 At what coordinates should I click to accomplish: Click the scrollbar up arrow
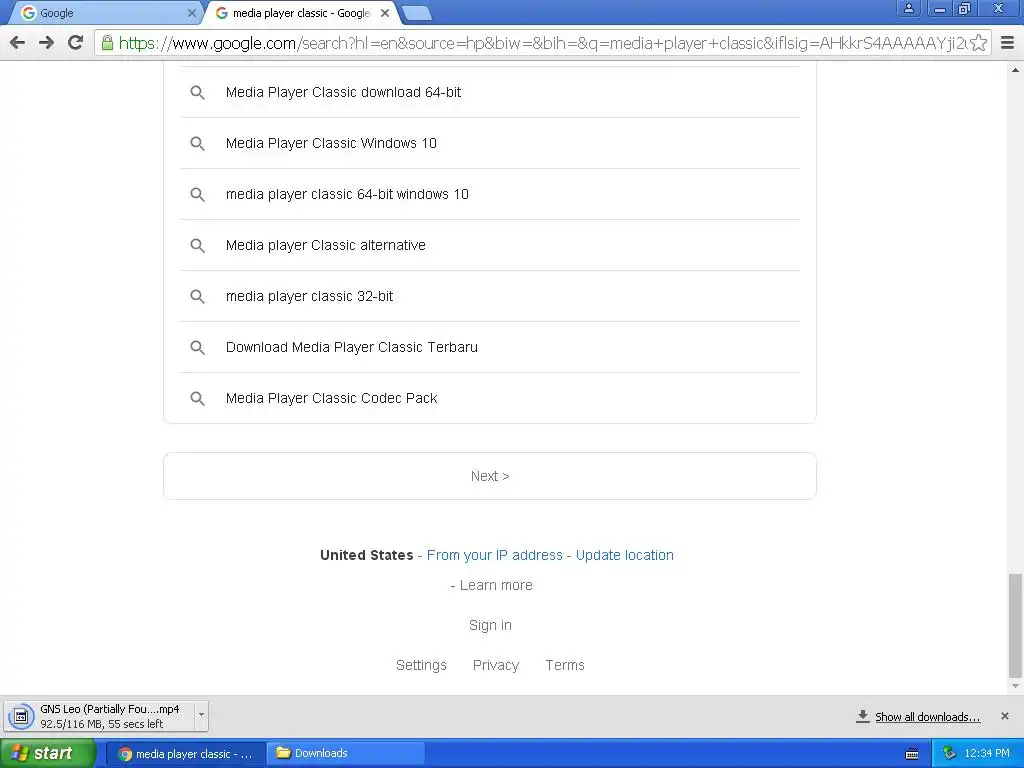coord(1015,69)
